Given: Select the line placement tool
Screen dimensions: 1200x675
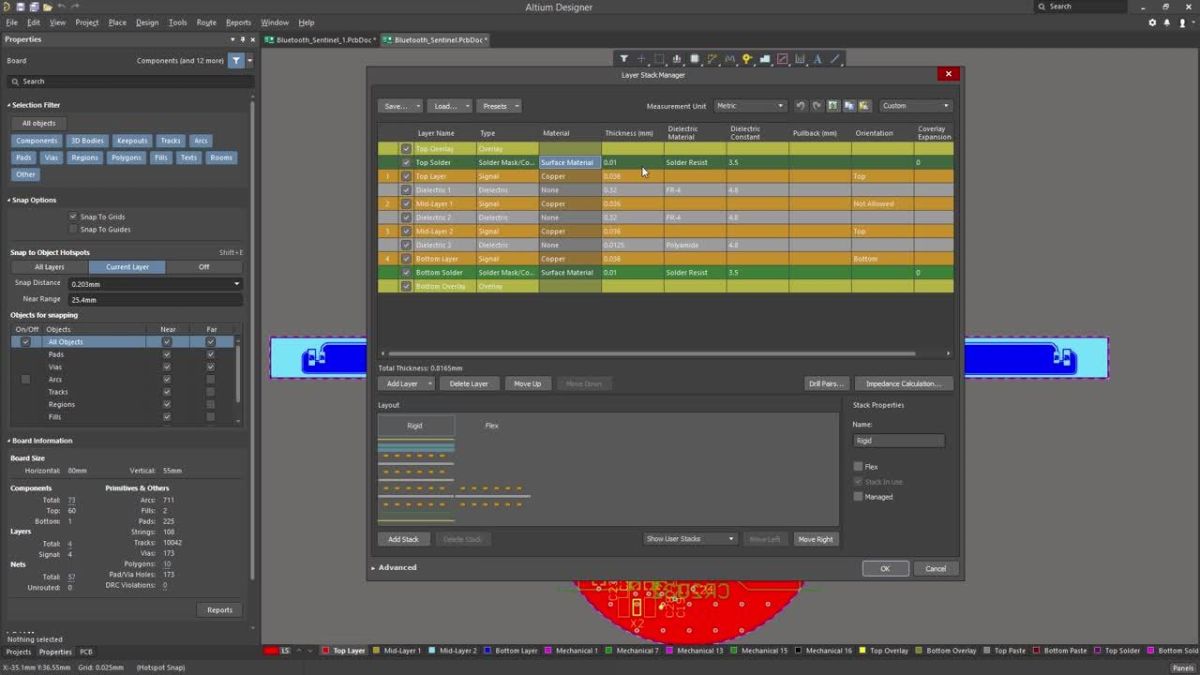Looking at the screenshot, I should [x=835, y=59].
